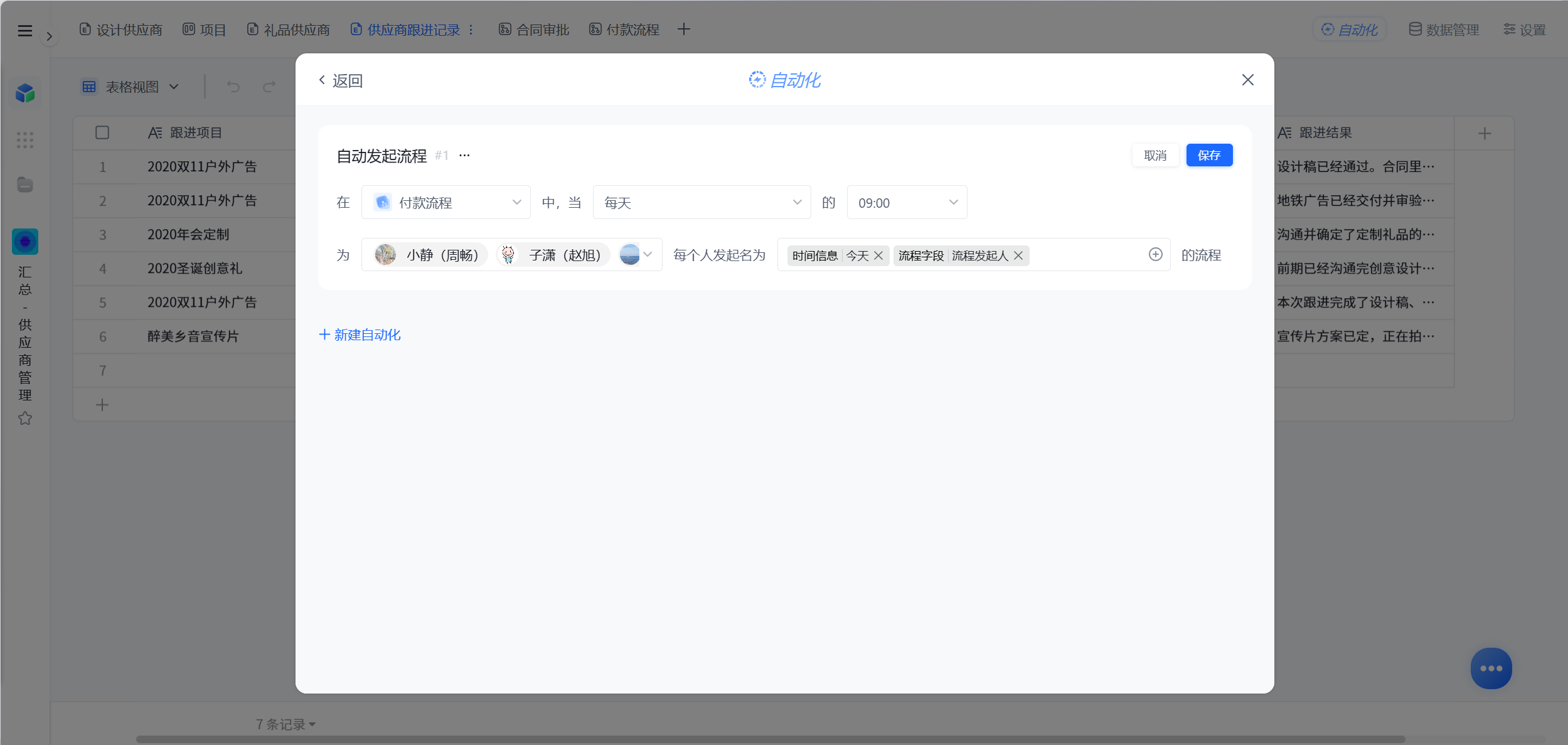Click the 取消 button
The image size is (1568, 745).
[x=1155, y=155]
